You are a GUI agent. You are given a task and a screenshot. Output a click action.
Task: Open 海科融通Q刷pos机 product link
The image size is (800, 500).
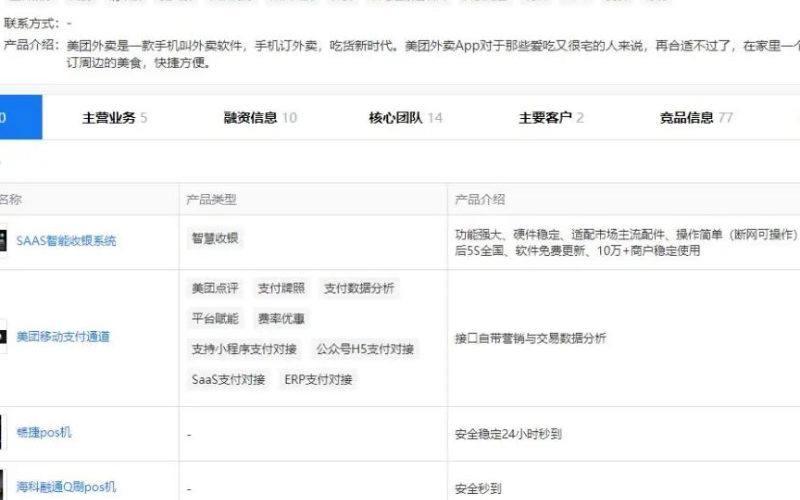click(x=66, y=487)
